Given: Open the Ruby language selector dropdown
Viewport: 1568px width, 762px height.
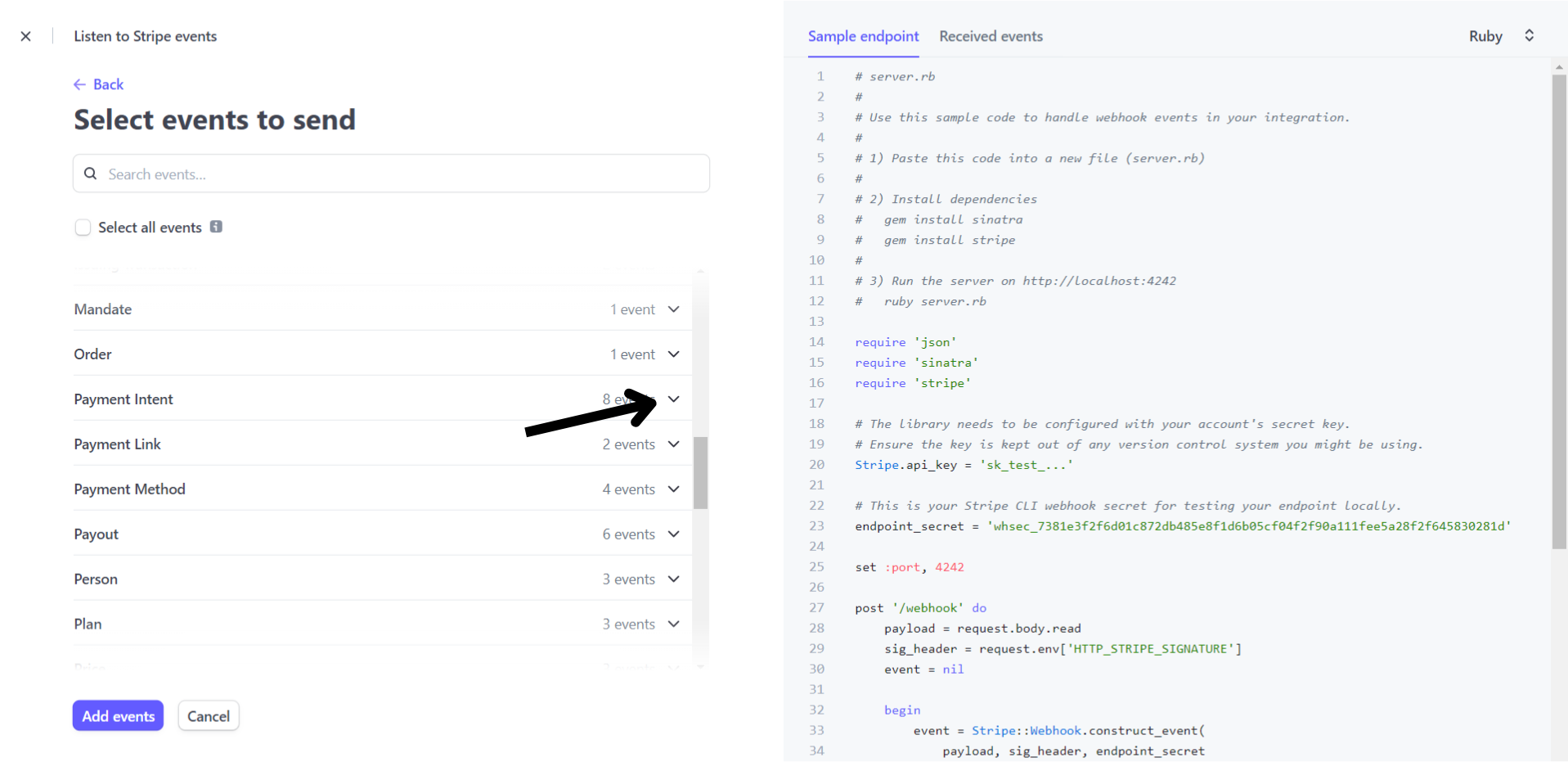Looking at the screenshot, I should tap(1501, 36).
